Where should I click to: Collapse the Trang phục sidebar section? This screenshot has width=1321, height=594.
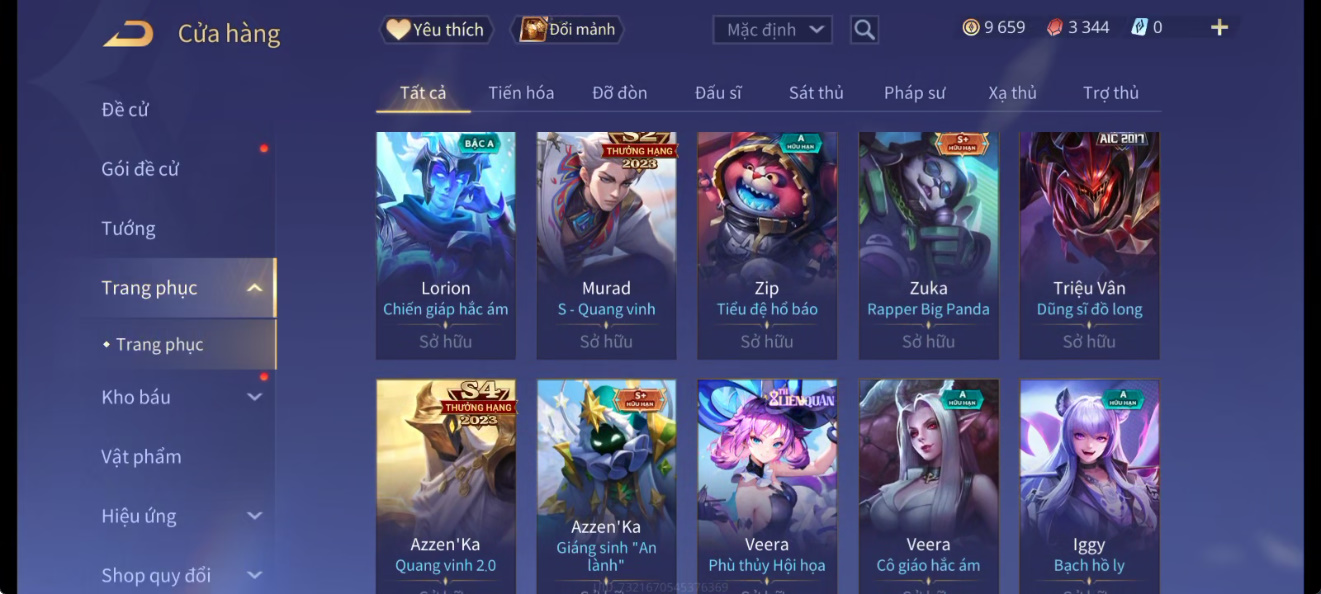point(255,288)
